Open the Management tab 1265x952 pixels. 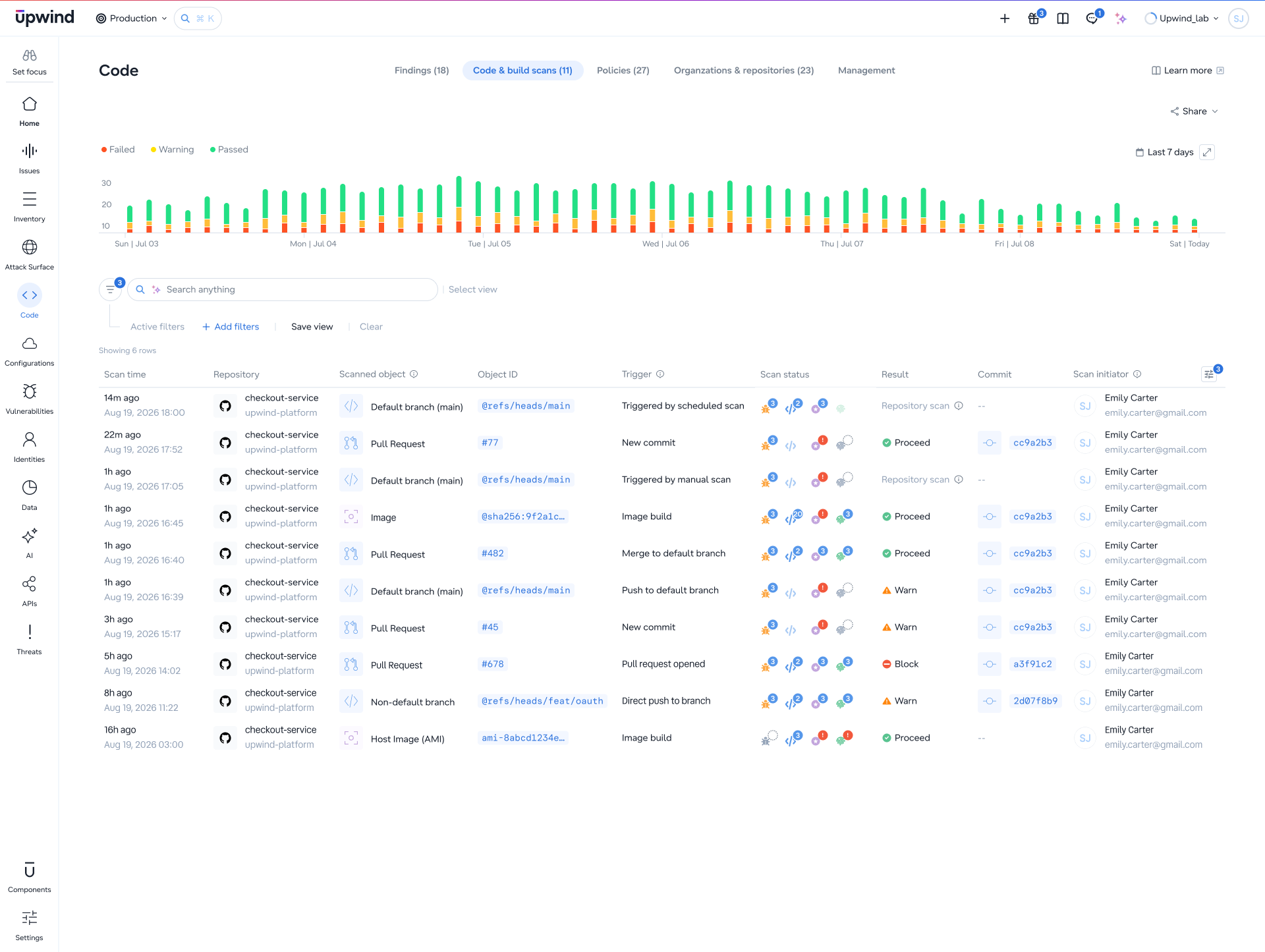[866, 70]
